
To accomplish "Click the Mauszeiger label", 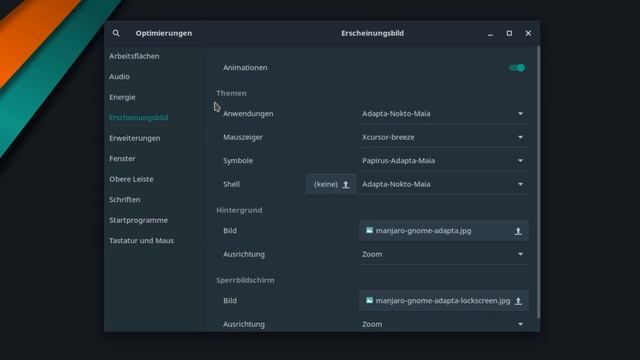I will pos(243,137).
